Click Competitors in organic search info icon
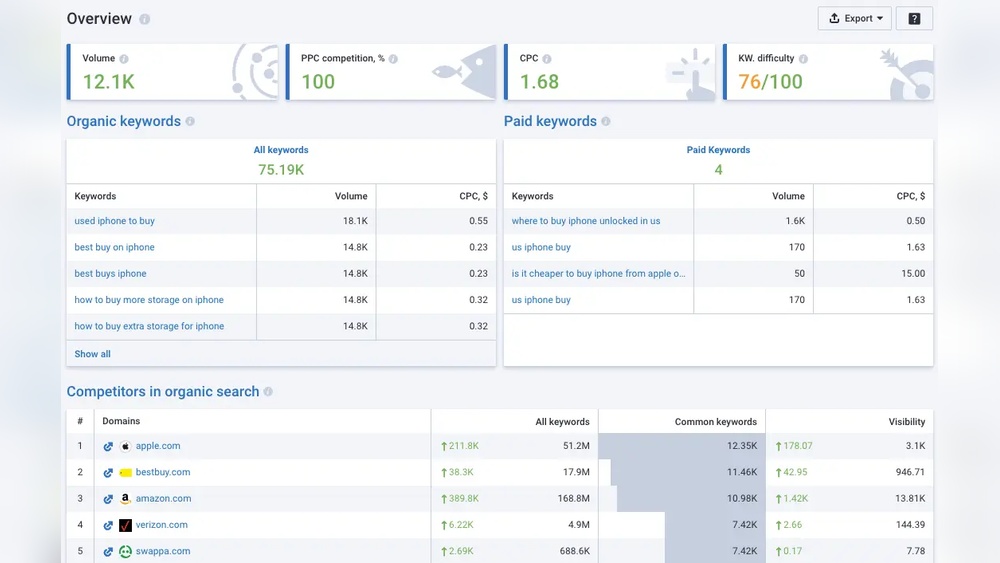The image size is (1000, 563). (x=268, y=391)
